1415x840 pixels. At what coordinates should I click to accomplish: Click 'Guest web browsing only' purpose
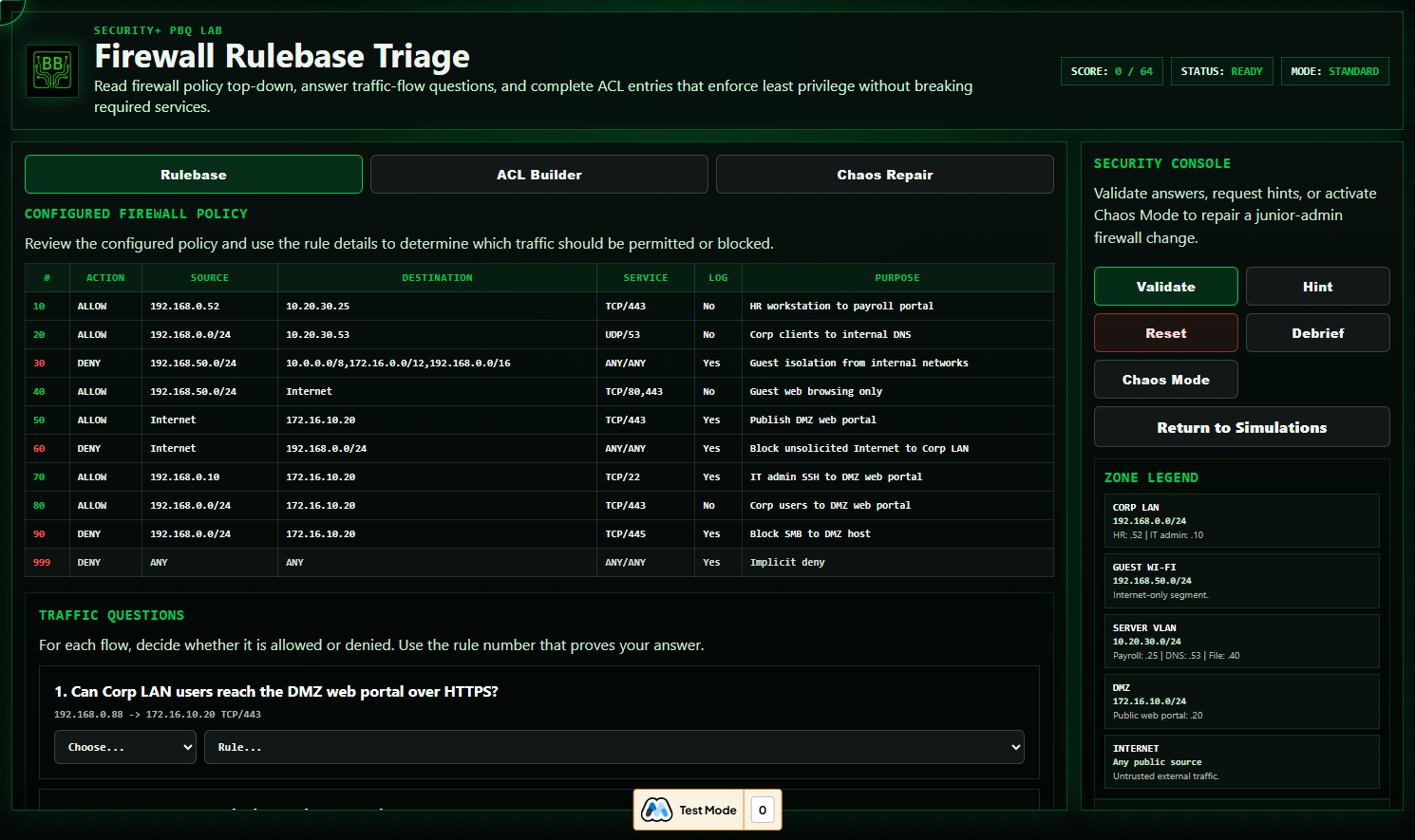tap(816, 392)
